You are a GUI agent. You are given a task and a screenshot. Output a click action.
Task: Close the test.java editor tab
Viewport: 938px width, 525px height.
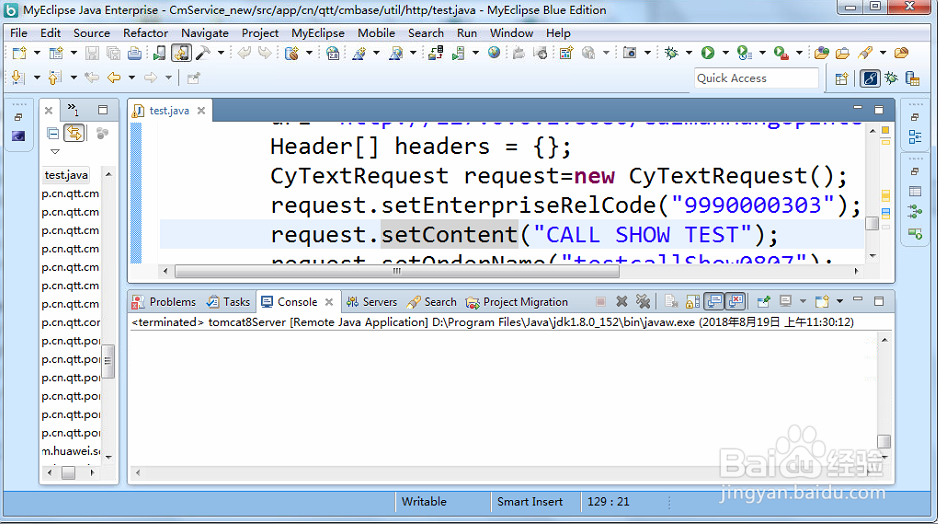click(202, 111)
